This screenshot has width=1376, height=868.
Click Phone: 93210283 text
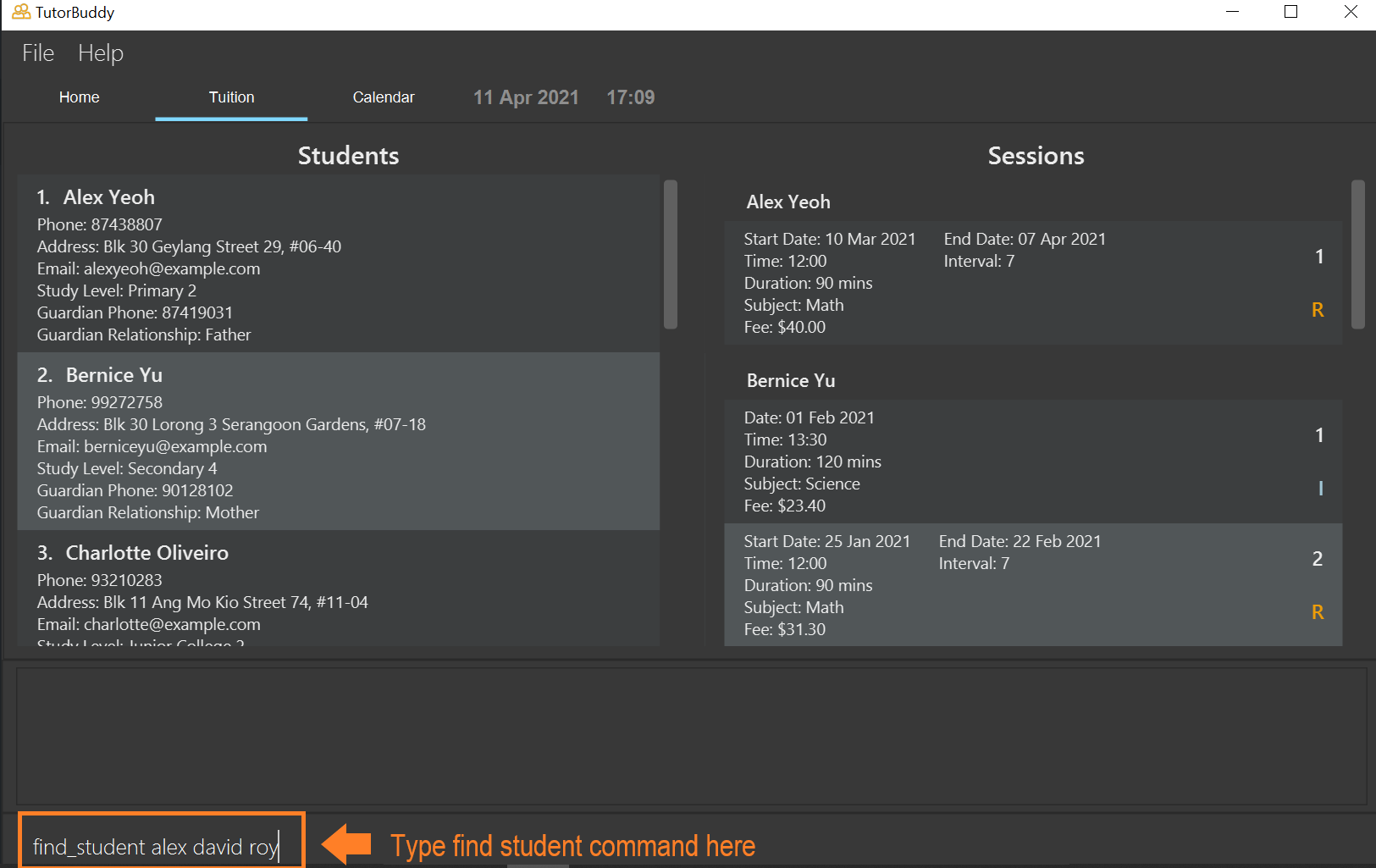[x=100, y=581]
